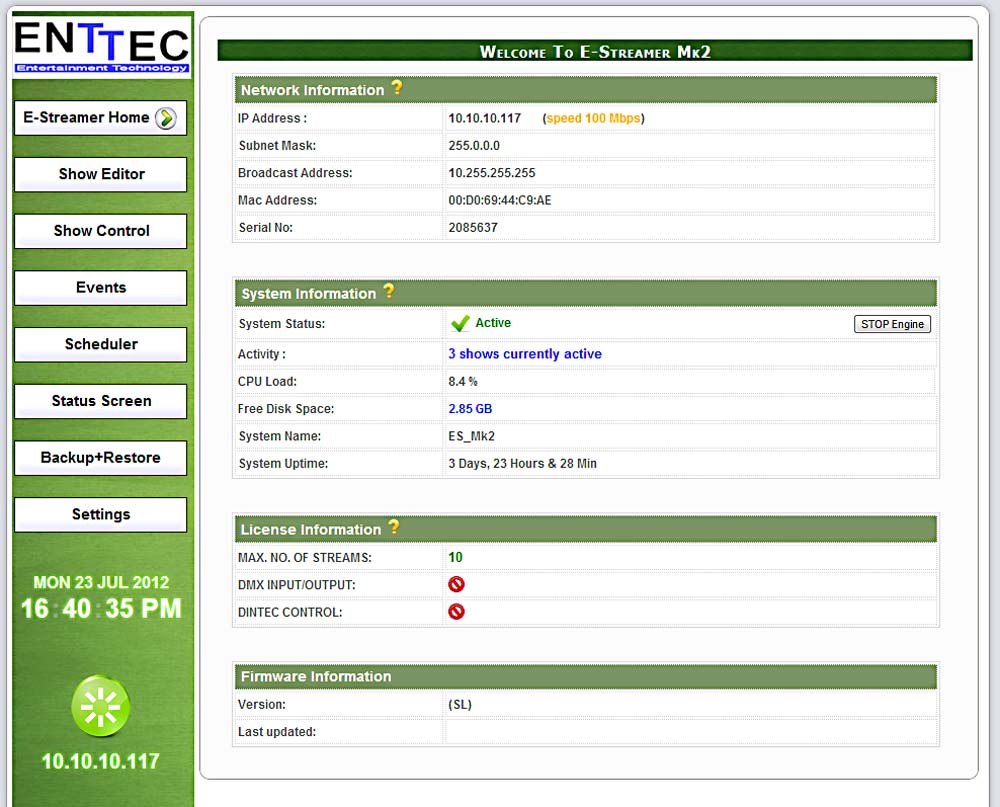This screenshot has width=1000, height=807.
Task: Open the Show Control page
Action: coord(101,231)
